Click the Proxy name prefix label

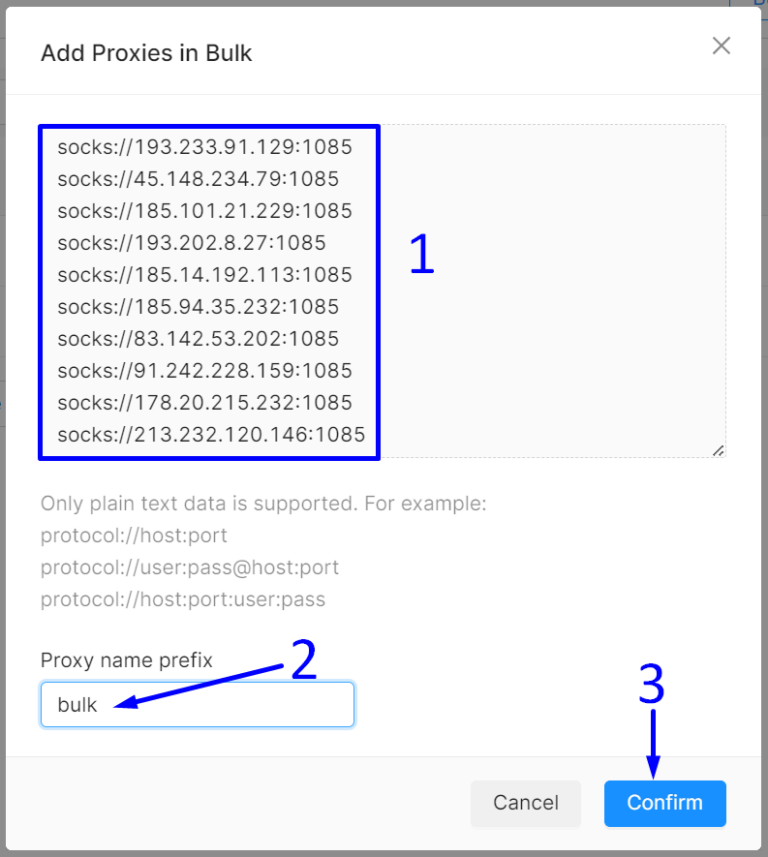126,660
